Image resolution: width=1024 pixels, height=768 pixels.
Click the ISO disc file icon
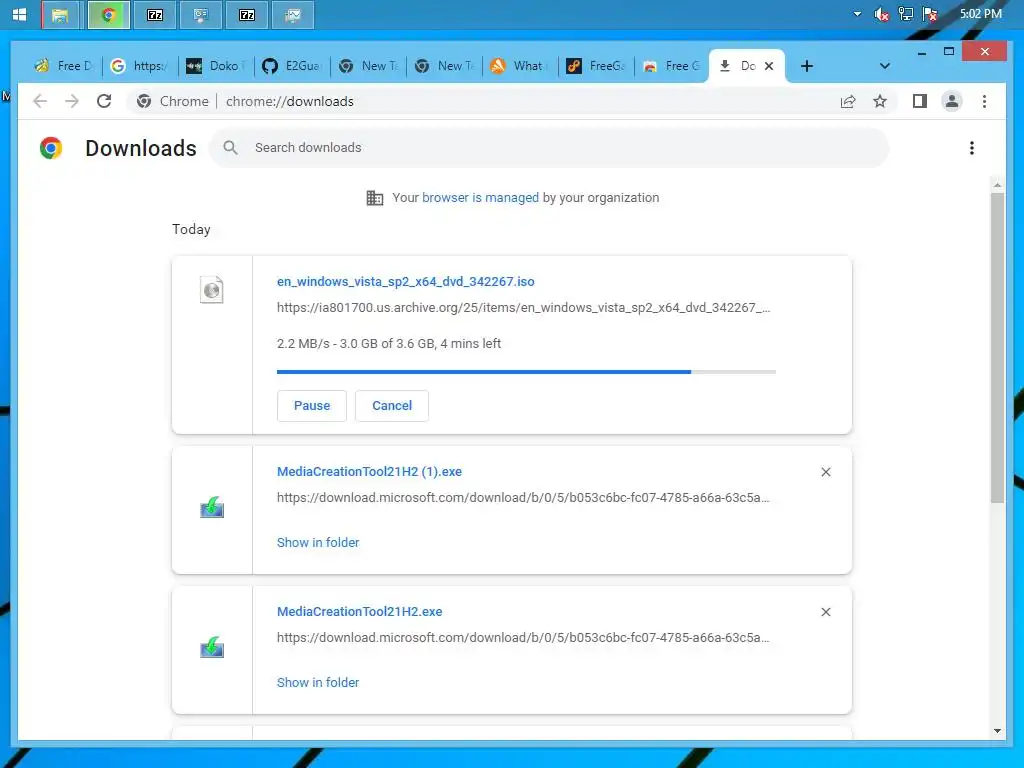[212, 289]
